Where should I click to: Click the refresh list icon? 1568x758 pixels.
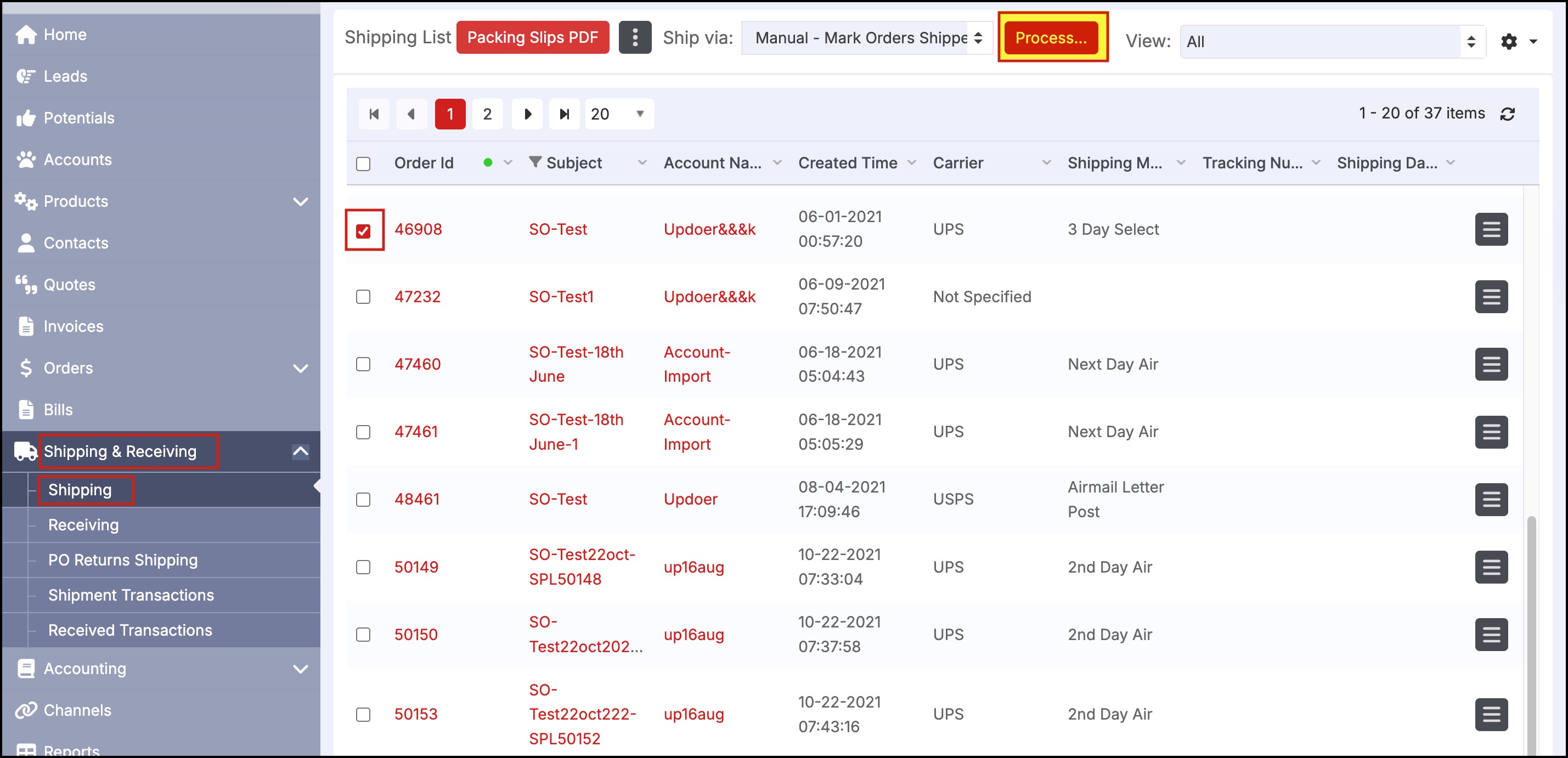pyautogui.click(x=1507, y=114)
